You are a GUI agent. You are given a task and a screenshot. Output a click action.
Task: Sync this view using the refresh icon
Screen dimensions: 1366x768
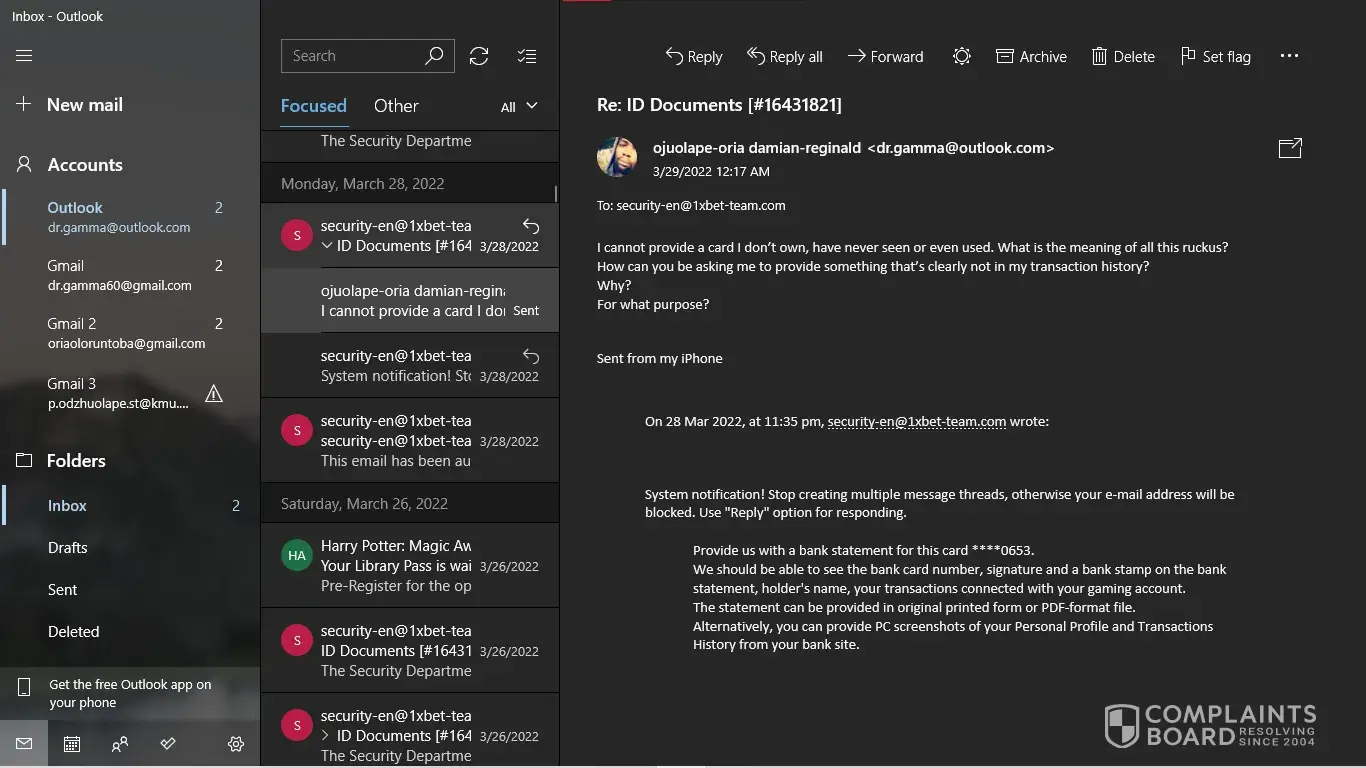(479, 56)
